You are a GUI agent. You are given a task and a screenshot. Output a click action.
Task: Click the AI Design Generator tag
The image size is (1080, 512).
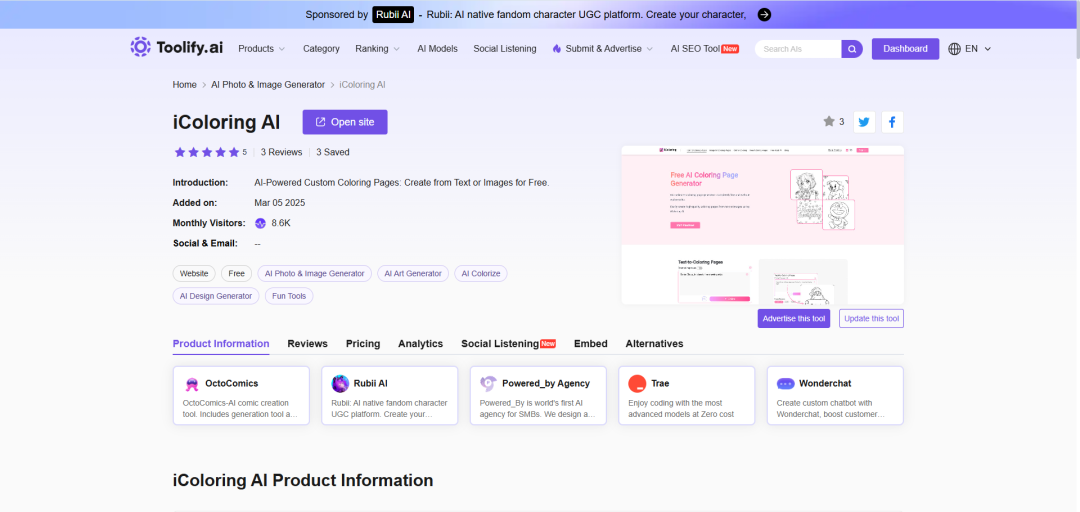coord(216,296)
